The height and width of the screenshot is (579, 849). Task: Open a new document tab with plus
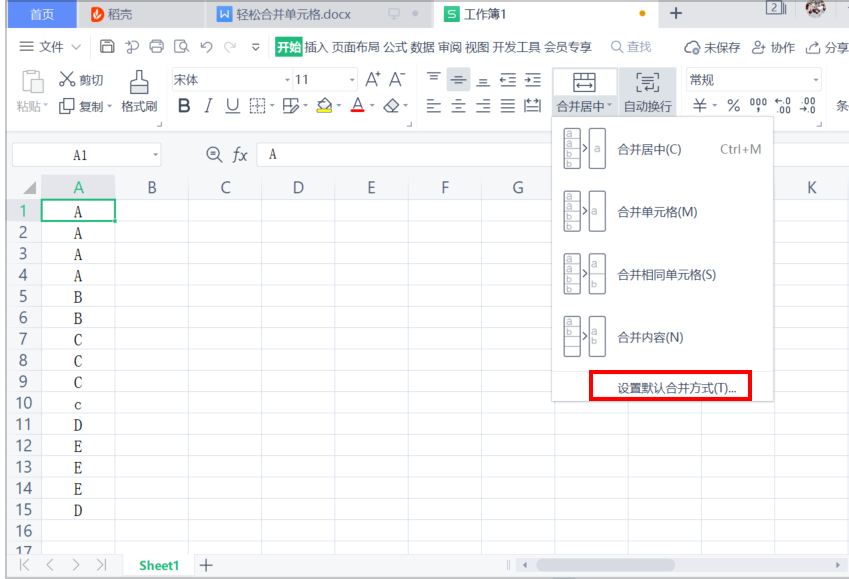click(676, 14)
